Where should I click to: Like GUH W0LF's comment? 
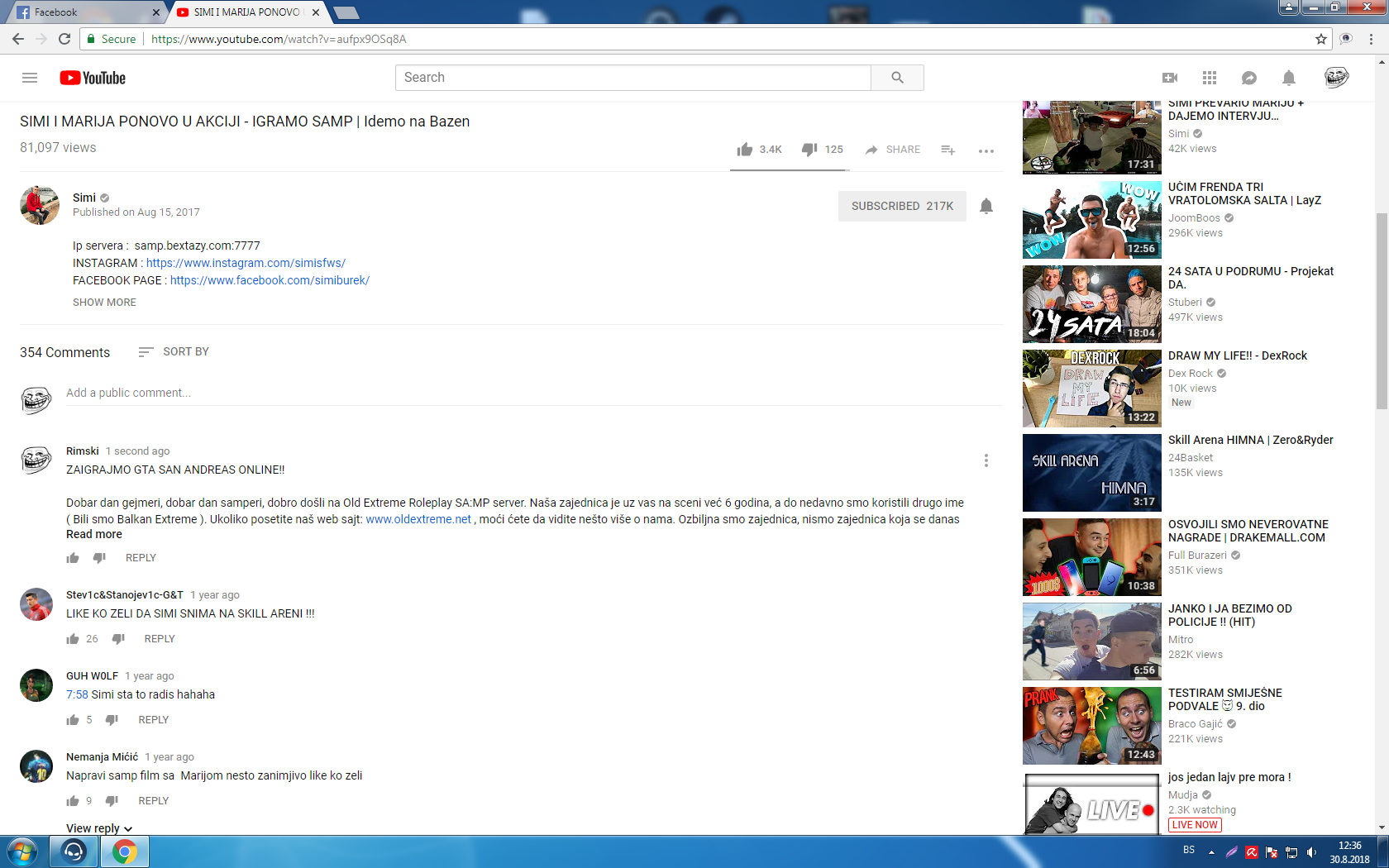click(73, 720)
